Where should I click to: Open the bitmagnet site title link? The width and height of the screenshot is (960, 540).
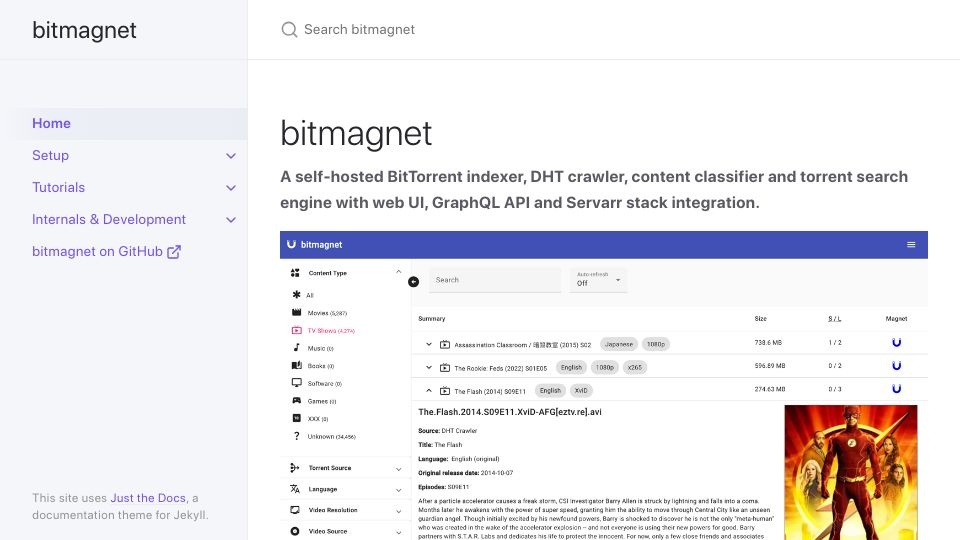[x=84, y=30]
